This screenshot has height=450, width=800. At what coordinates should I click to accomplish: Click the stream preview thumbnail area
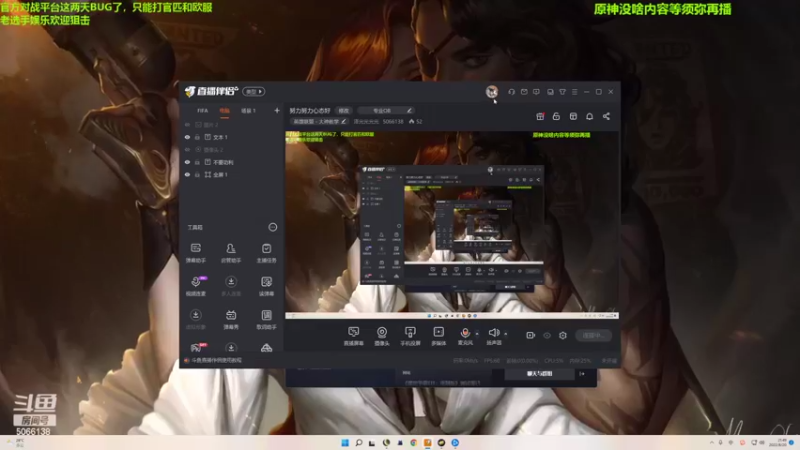click(x=452, y=225)
